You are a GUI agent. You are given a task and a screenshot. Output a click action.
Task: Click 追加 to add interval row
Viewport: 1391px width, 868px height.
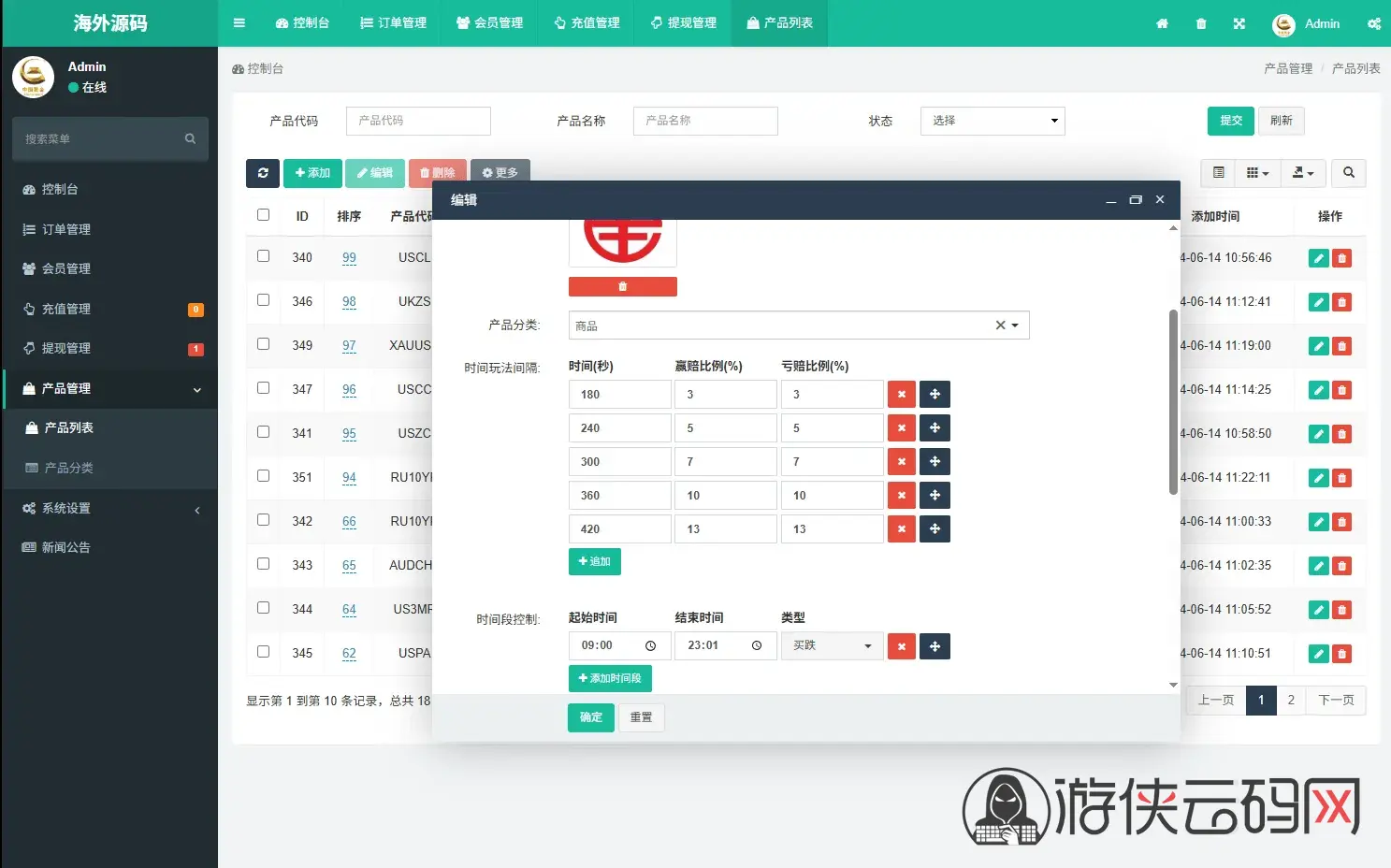coord(595,562)
